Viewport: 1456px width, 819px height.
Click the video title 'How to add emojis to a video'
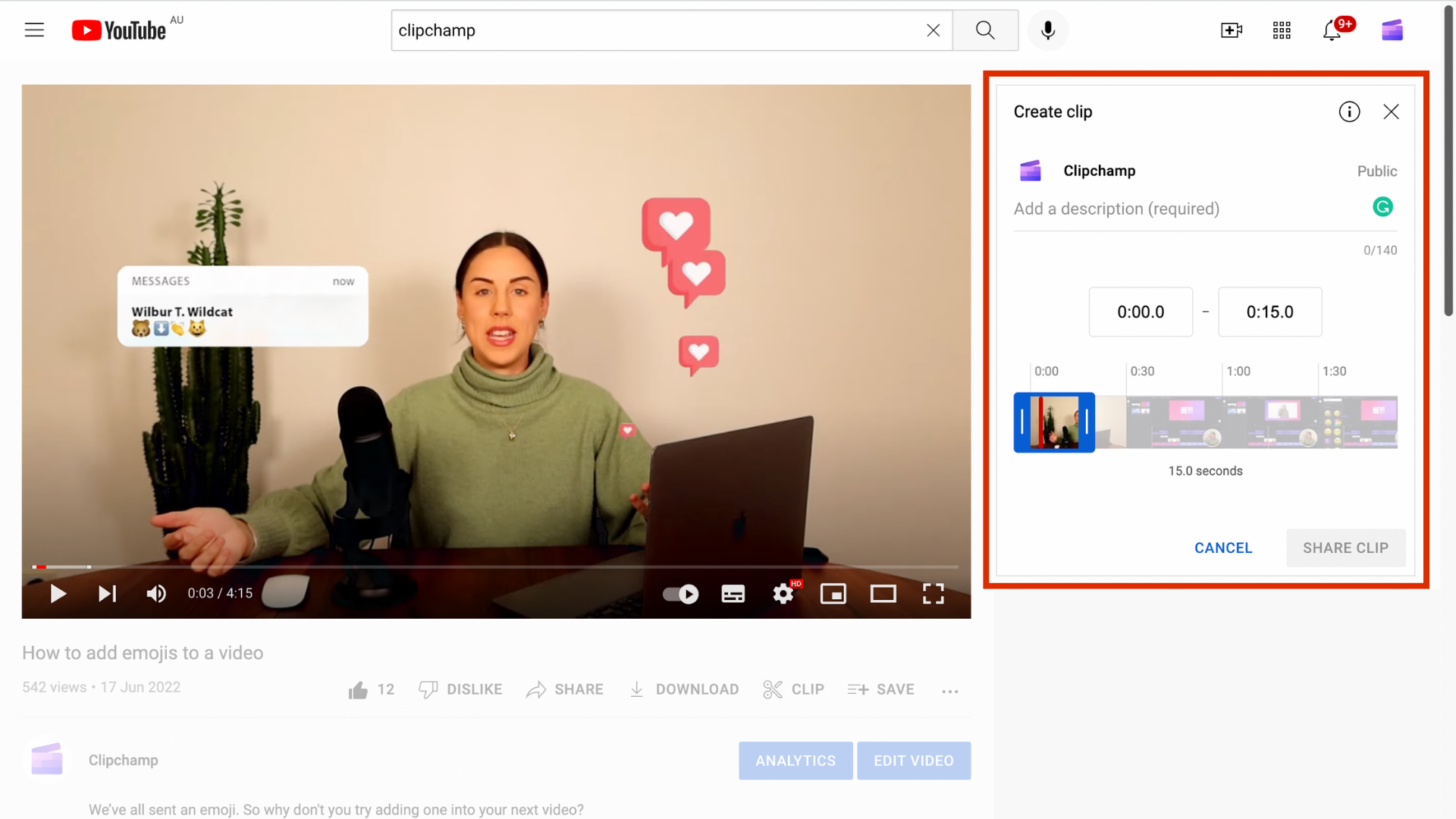pos(143,653)
